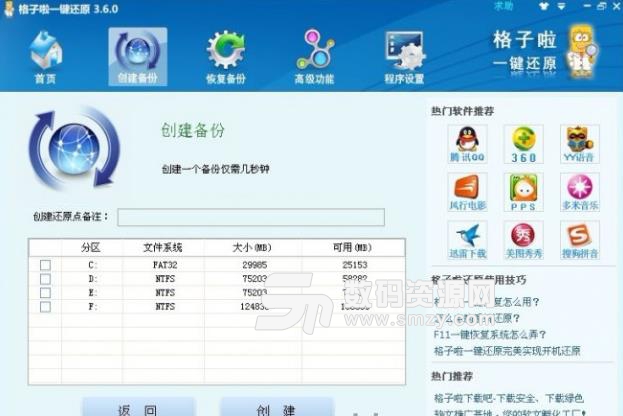Open link 格子啦一键还原完美实现开机还原
Screen dimensions: 623x416
(507, 351)
